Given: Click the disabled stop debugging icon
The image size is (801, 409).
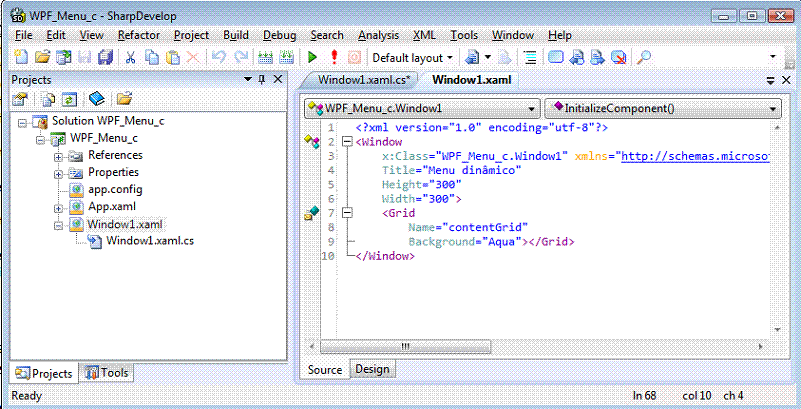Looking at the screenshot, I should click(x=355, y=57).
